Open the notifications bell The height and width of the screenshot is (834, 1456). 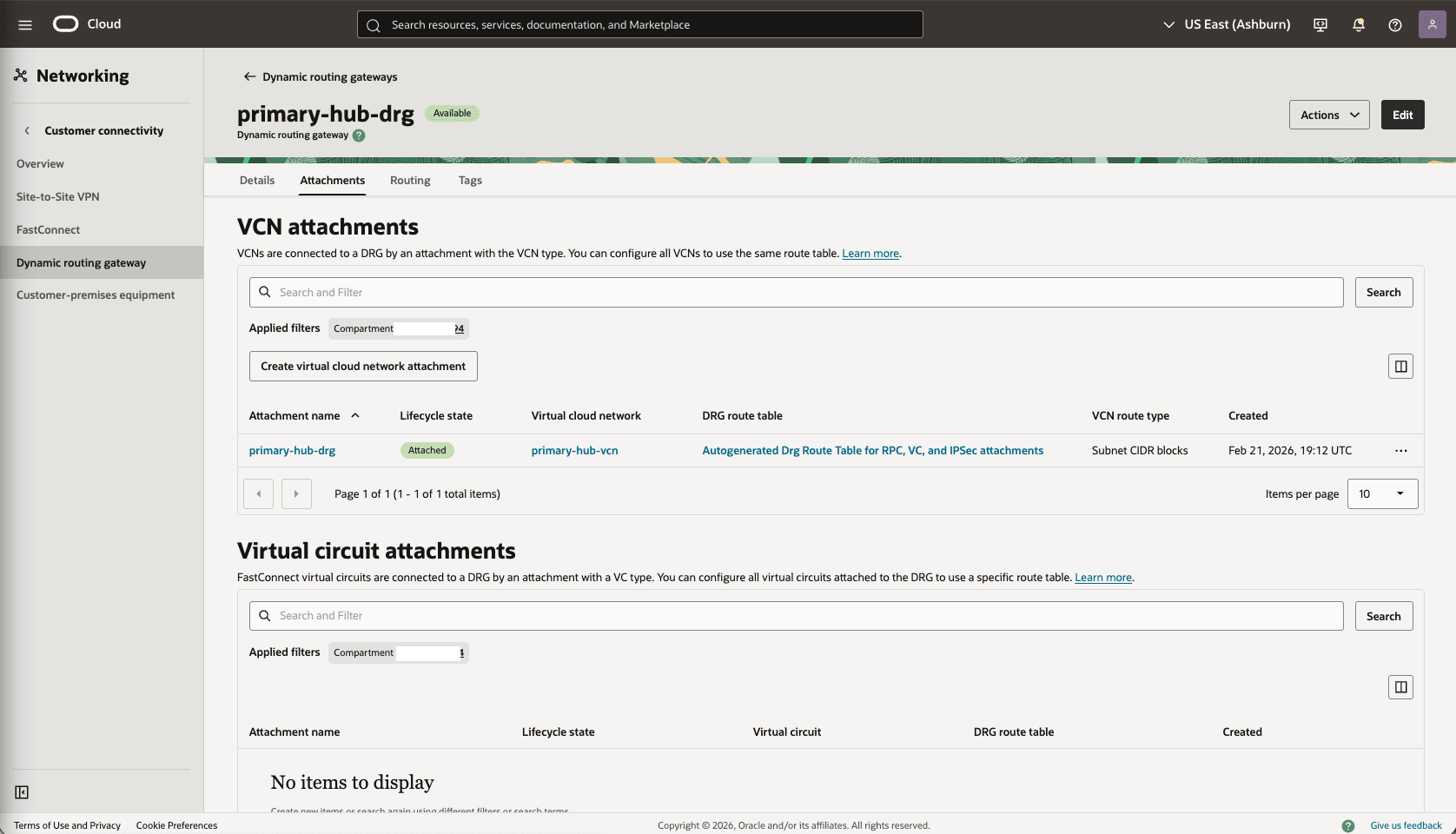pyautogui.click(x=1358, y=24)
